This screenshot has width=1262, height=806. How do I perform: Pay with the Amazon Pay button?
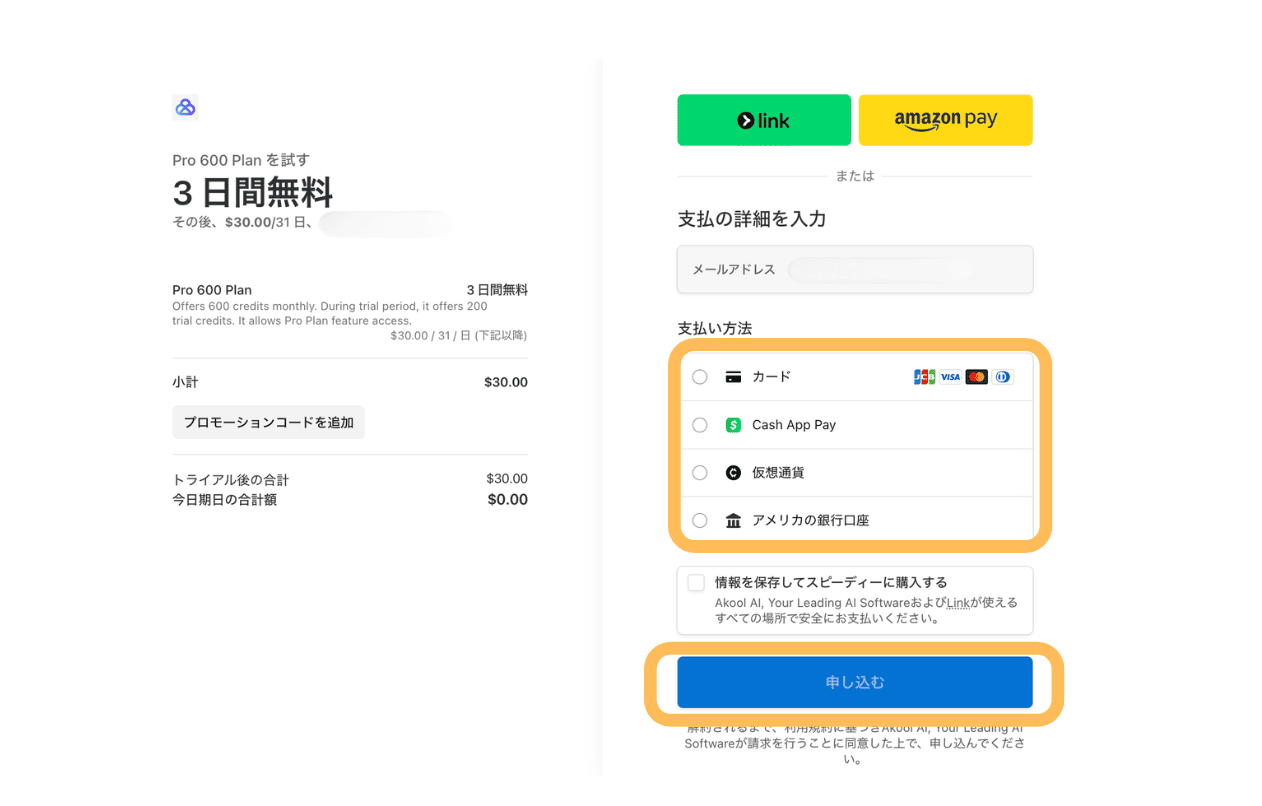click(x=945, y=120)
